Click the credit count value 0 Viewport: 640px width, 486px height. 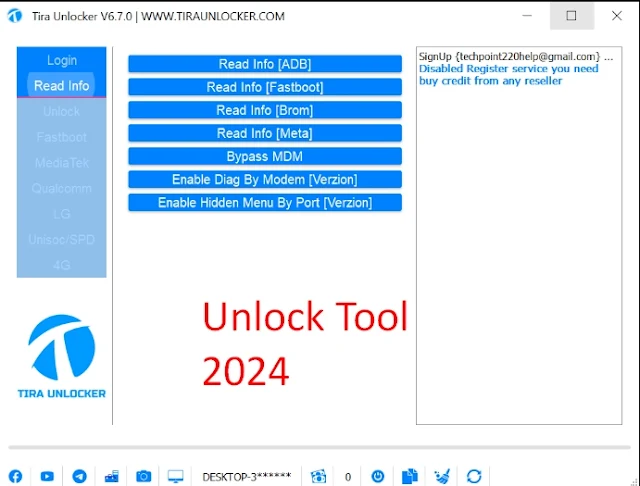[348, 477]
